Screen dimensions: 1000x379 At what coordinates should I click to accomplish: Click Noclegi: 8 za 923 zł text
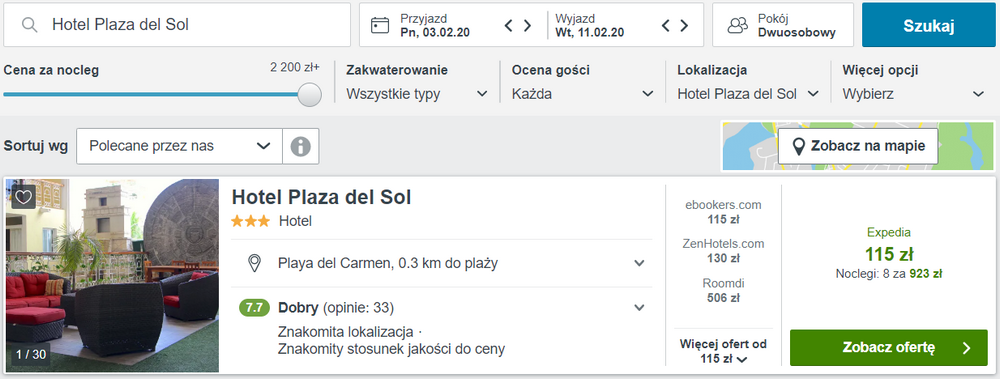point(889,274)
